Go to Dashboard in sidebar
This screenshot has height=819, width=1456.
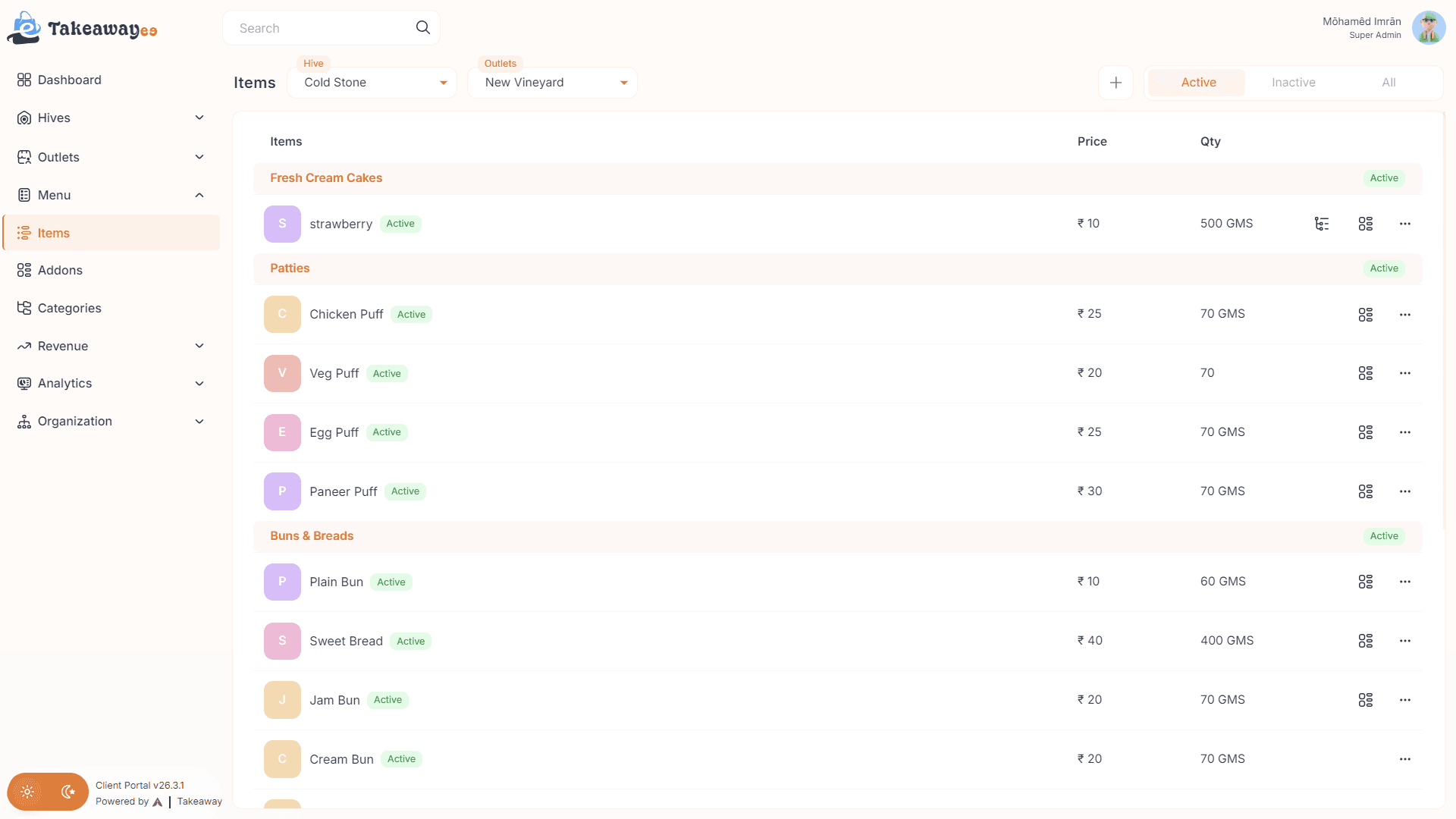(x=111, y=80)
